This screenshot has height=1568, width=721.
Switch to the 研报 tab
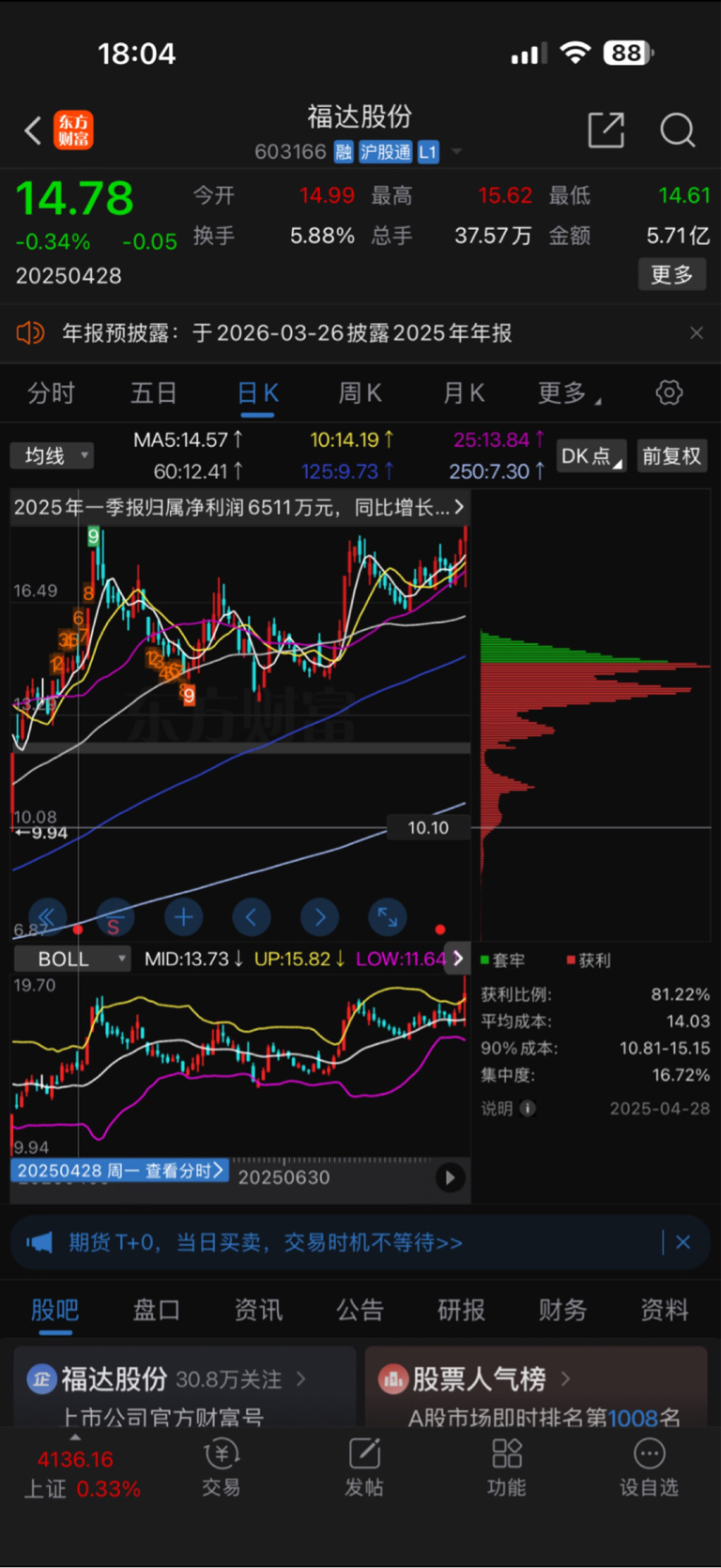tap(461, 1310)
